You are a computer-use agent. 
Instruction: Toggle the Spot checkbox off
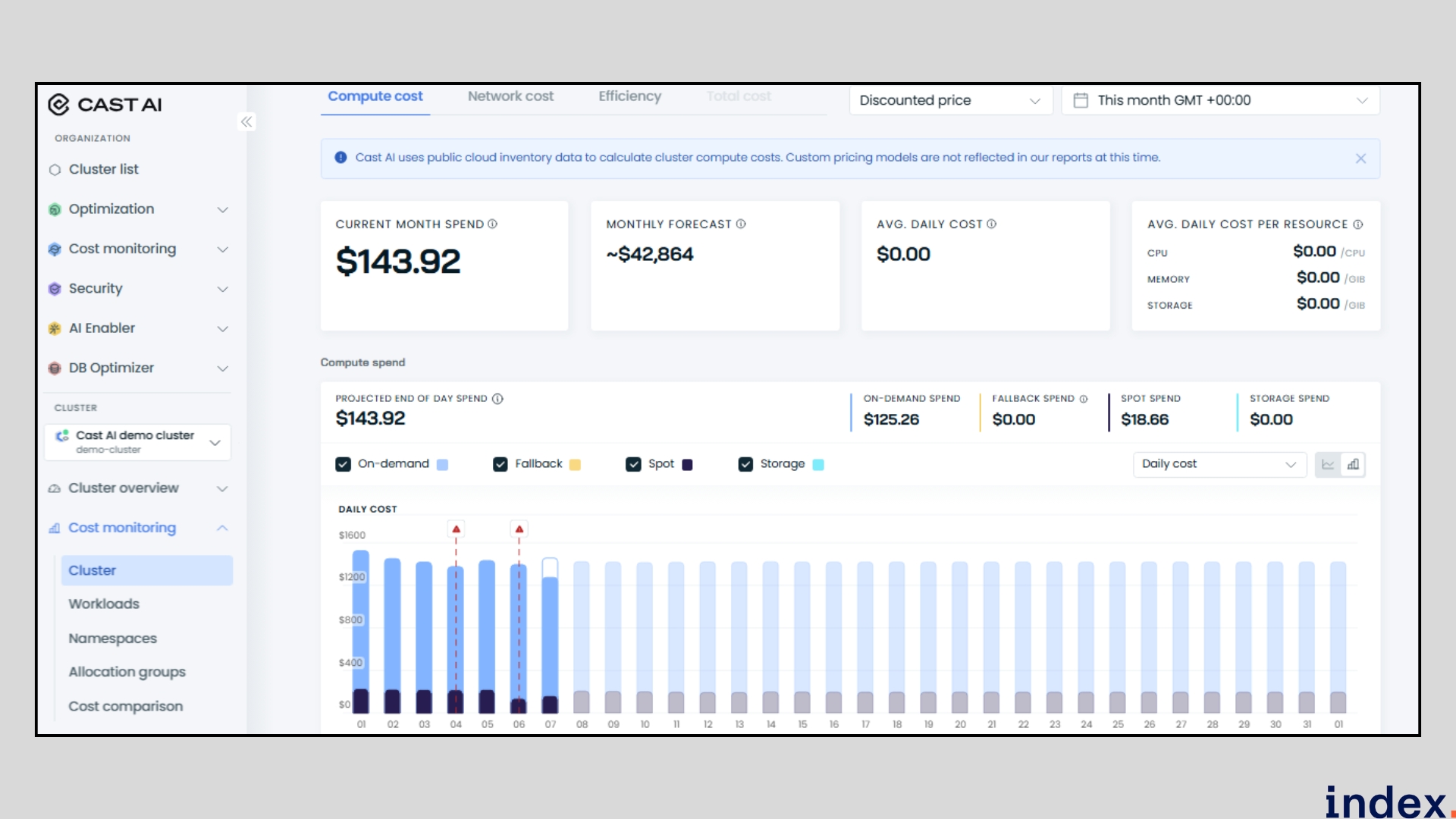634,463
